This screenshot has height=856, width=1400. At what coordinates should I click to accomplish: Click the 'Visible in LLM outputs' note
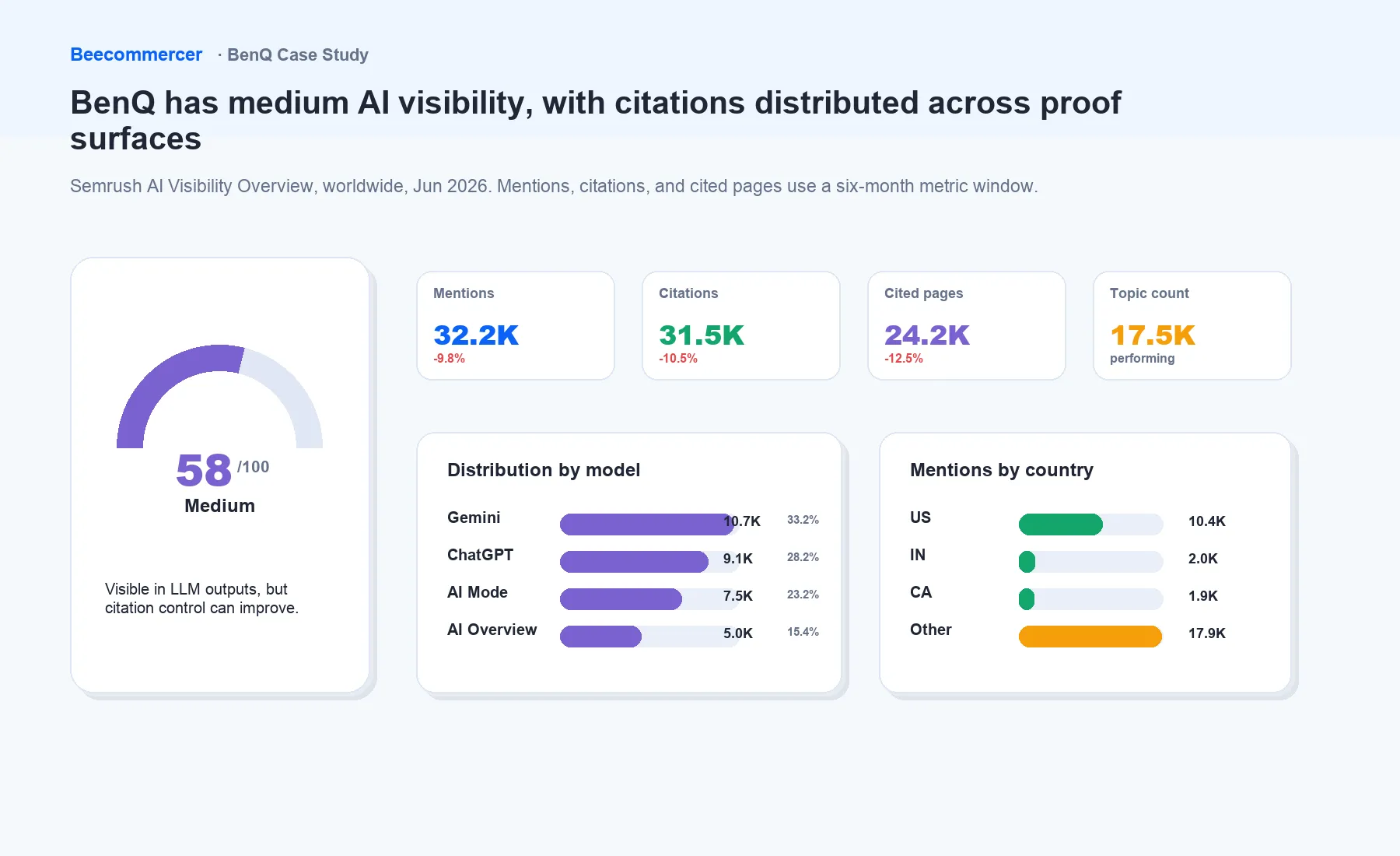tap(201, 598)
